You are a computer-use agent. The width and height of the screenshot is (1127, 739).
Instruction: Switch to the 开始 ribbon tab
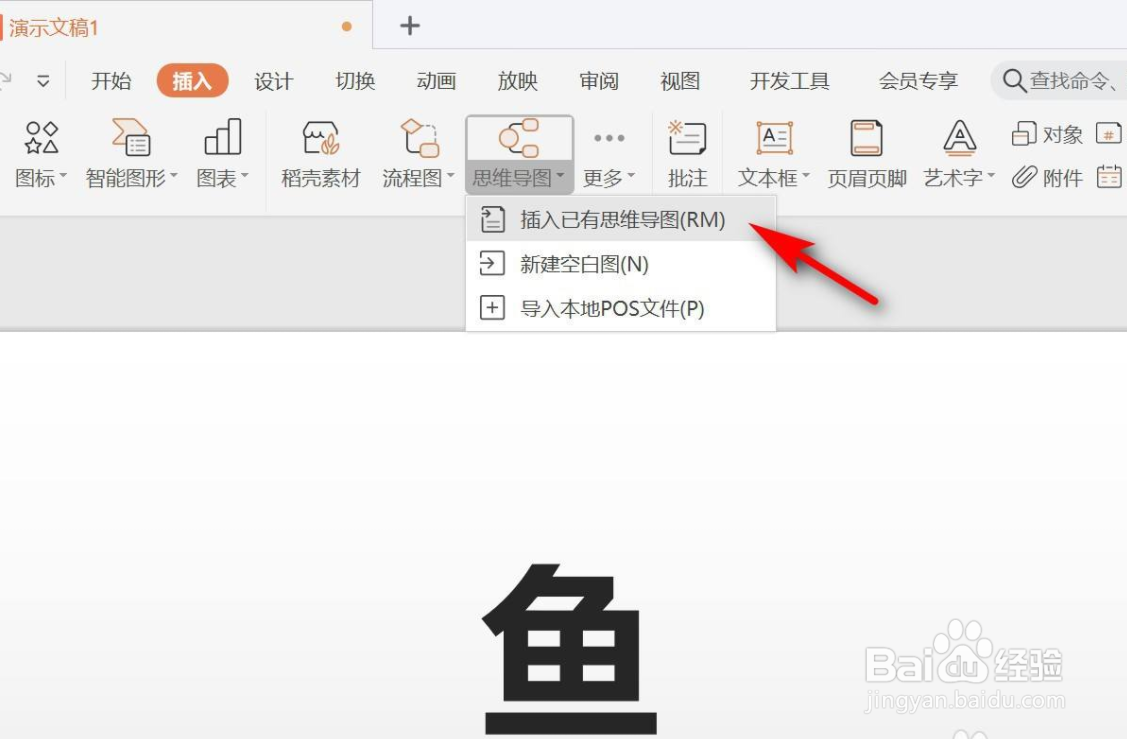pos(111,81)
